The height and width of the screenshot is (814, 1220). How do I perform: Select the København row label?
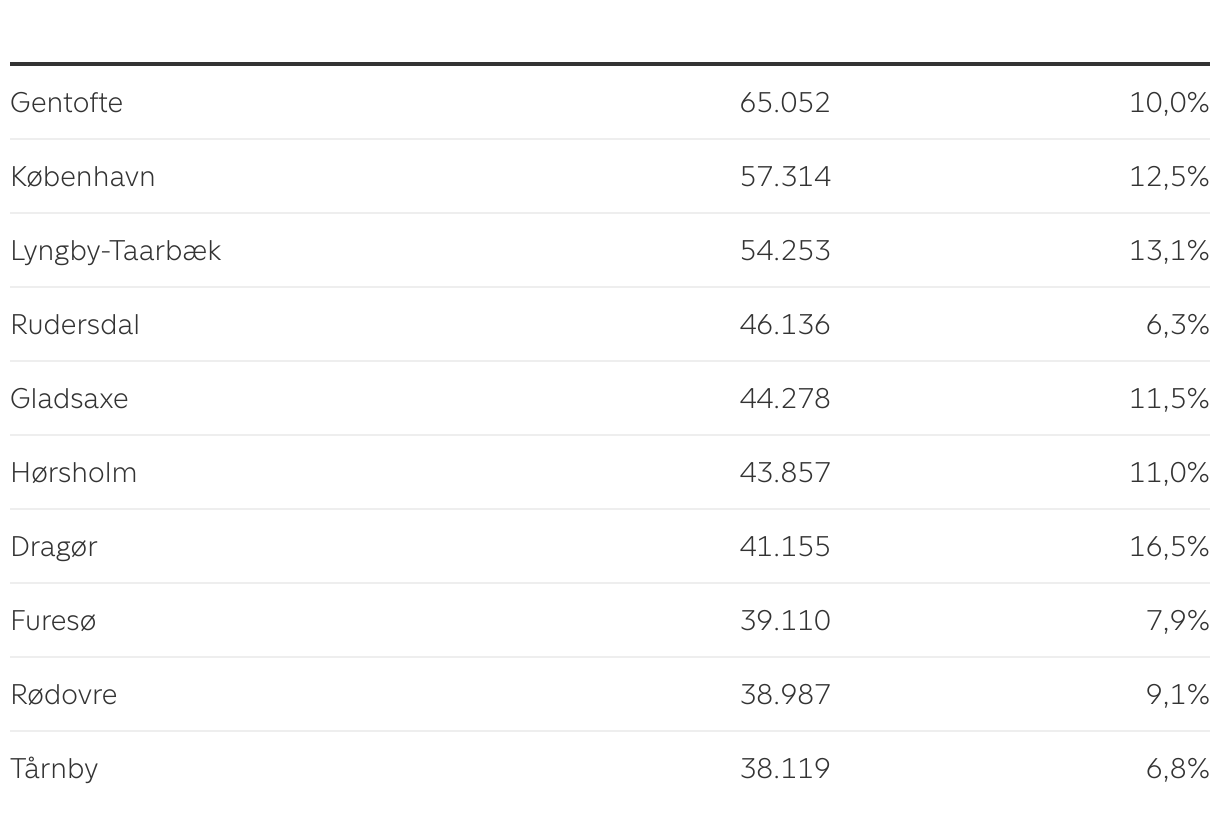point(83,177)
